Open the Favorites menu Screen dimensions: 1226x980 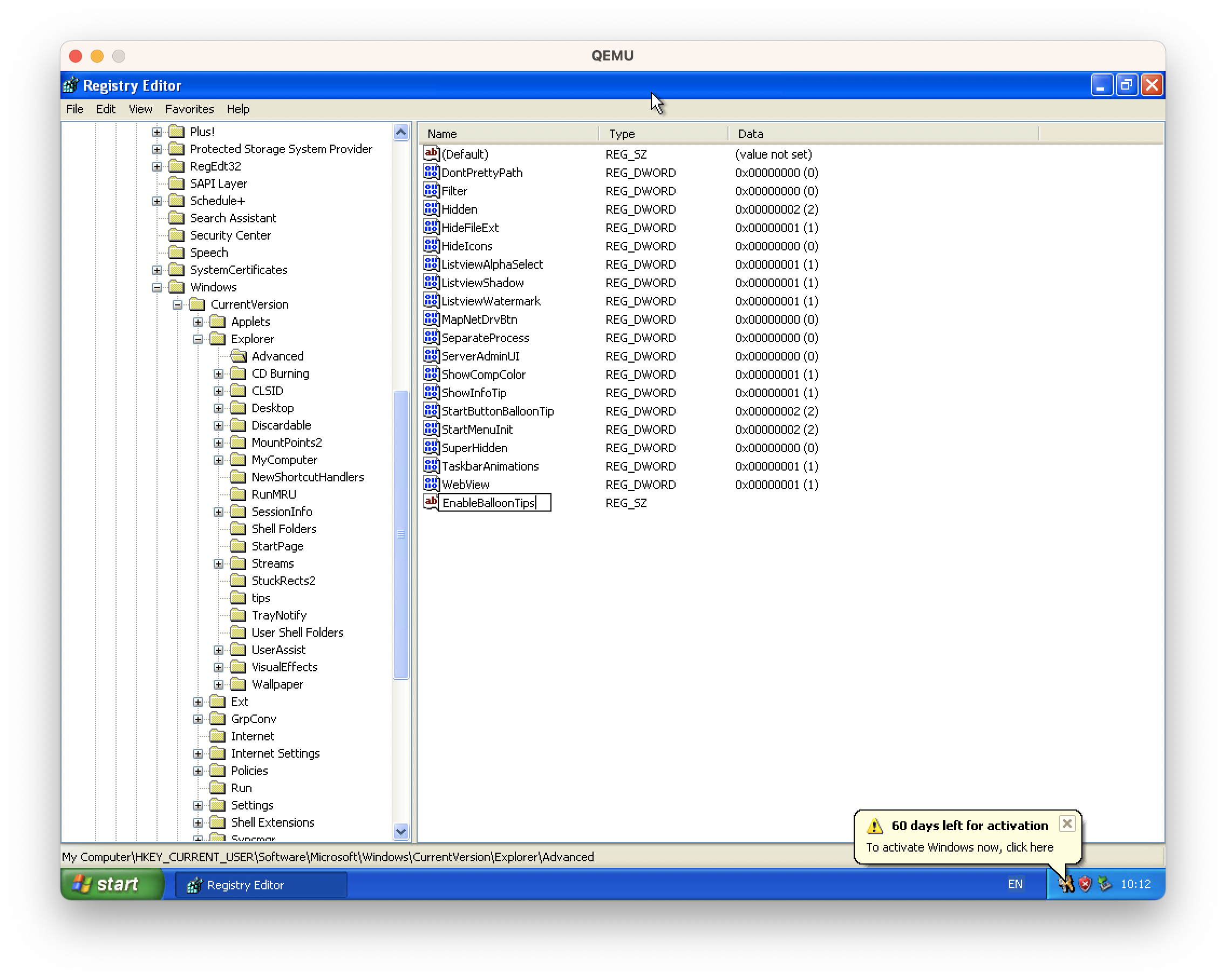(x=189, y=109)
